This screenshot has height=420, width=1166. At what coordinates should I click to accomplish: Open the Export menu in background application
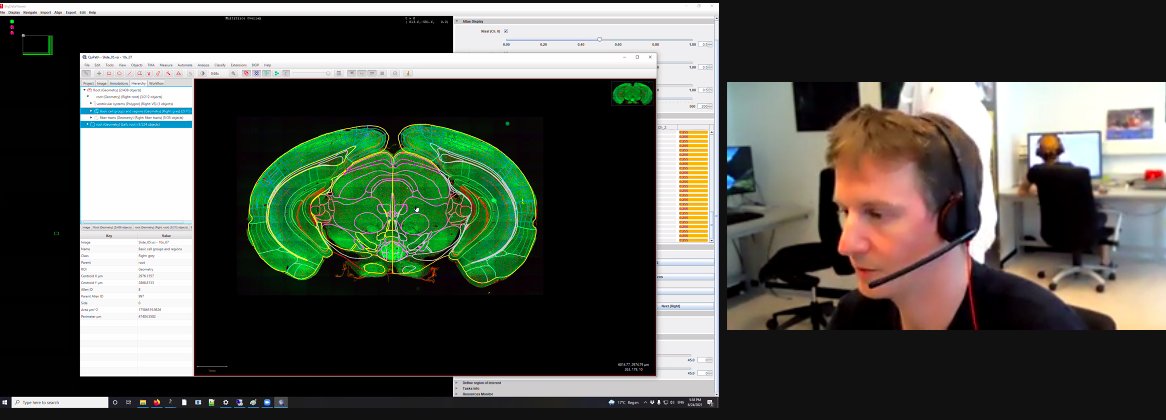pos(71,13)
